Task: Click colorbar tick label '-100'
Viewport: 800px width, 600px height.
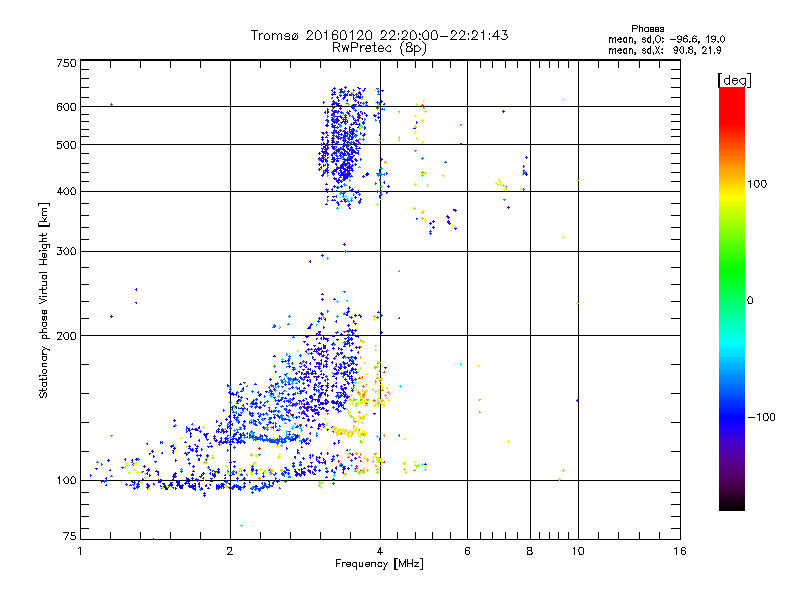Action: [761, 417]
